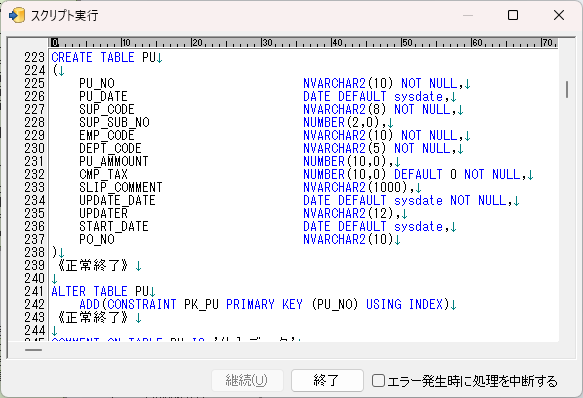Maximize the スクリプト実行 window
This screenshot has width=583, height=398.
click(513, 15)
